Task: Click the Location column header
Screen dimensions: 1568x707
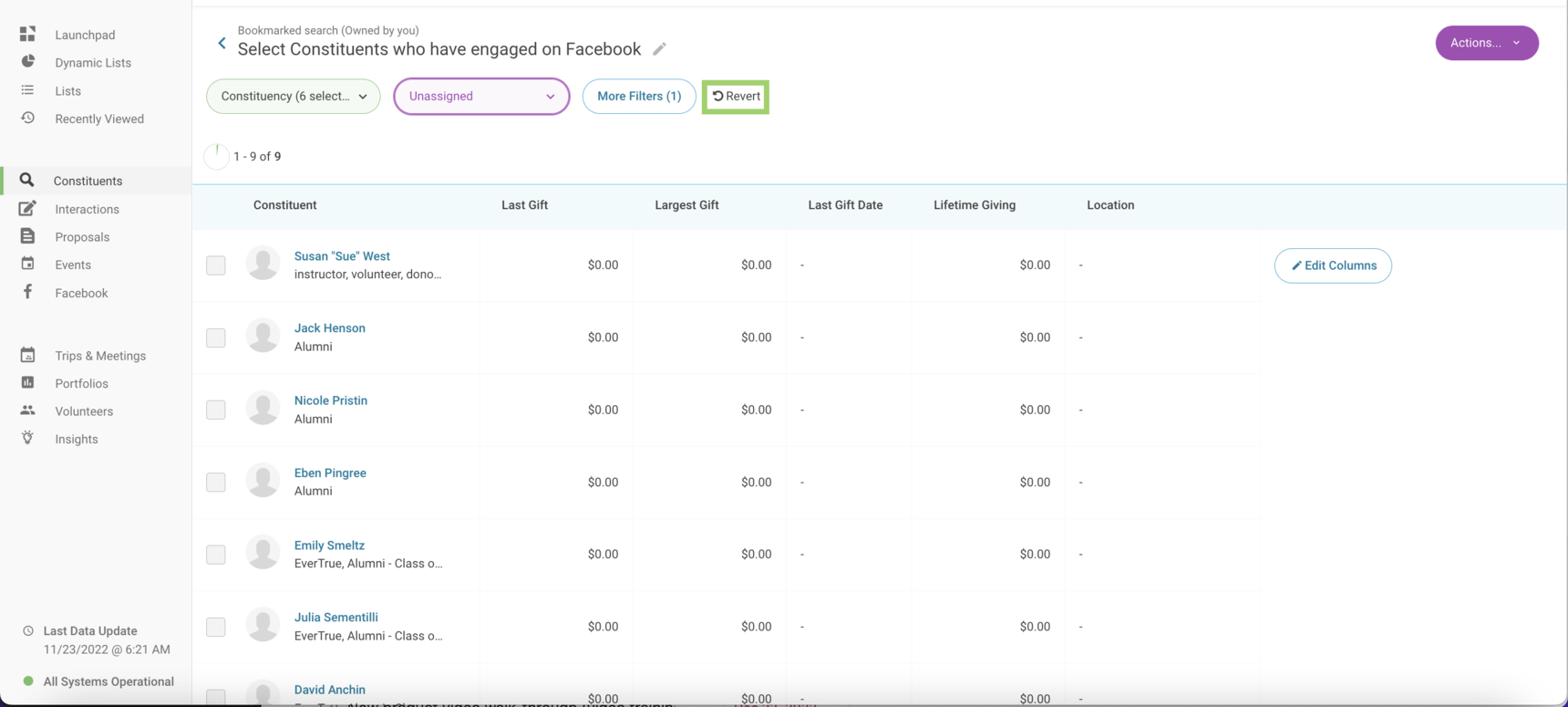Action: click(x=1110, y=205)
